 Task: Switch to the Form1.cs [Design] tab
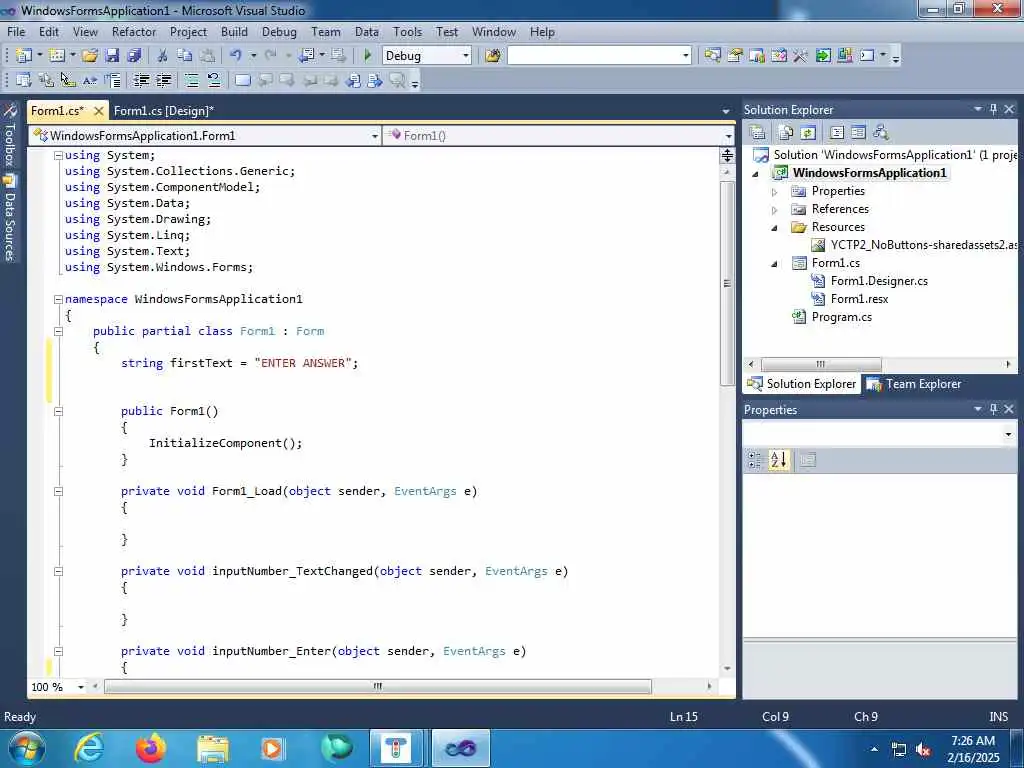[x=163, y=111]
